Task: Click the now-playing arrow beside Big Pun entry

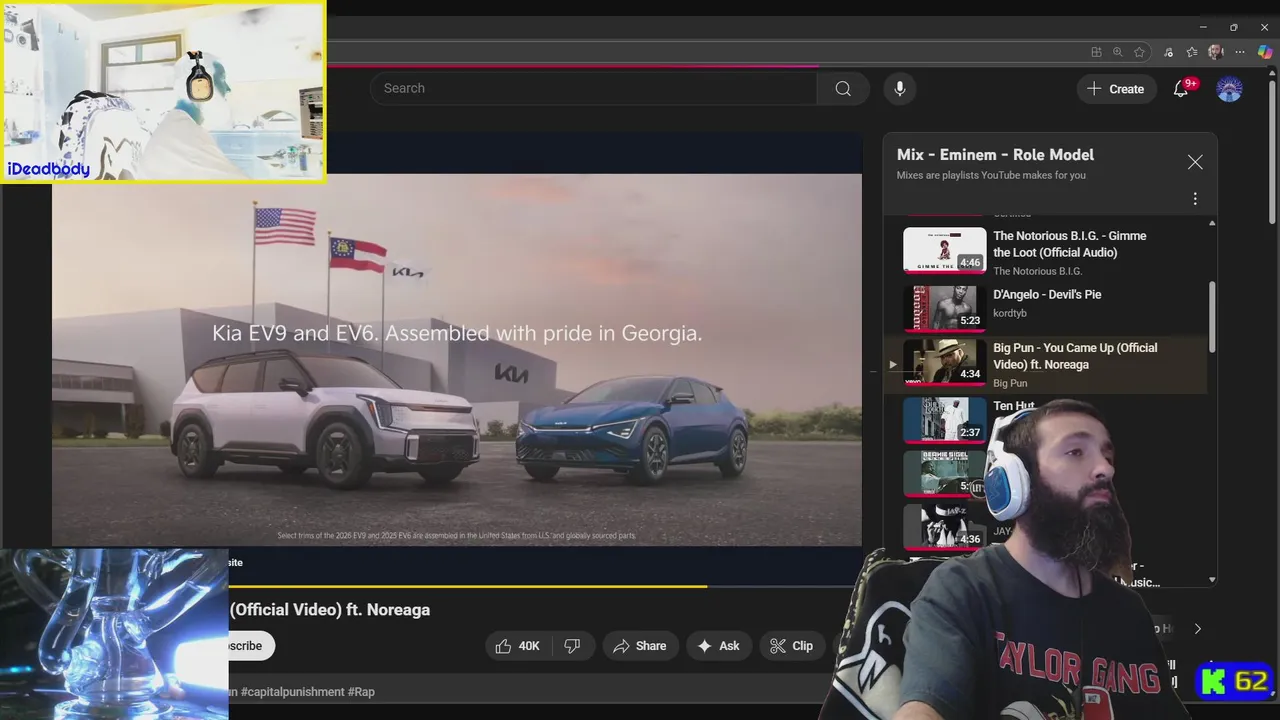Action: click(x=893, y=365)
